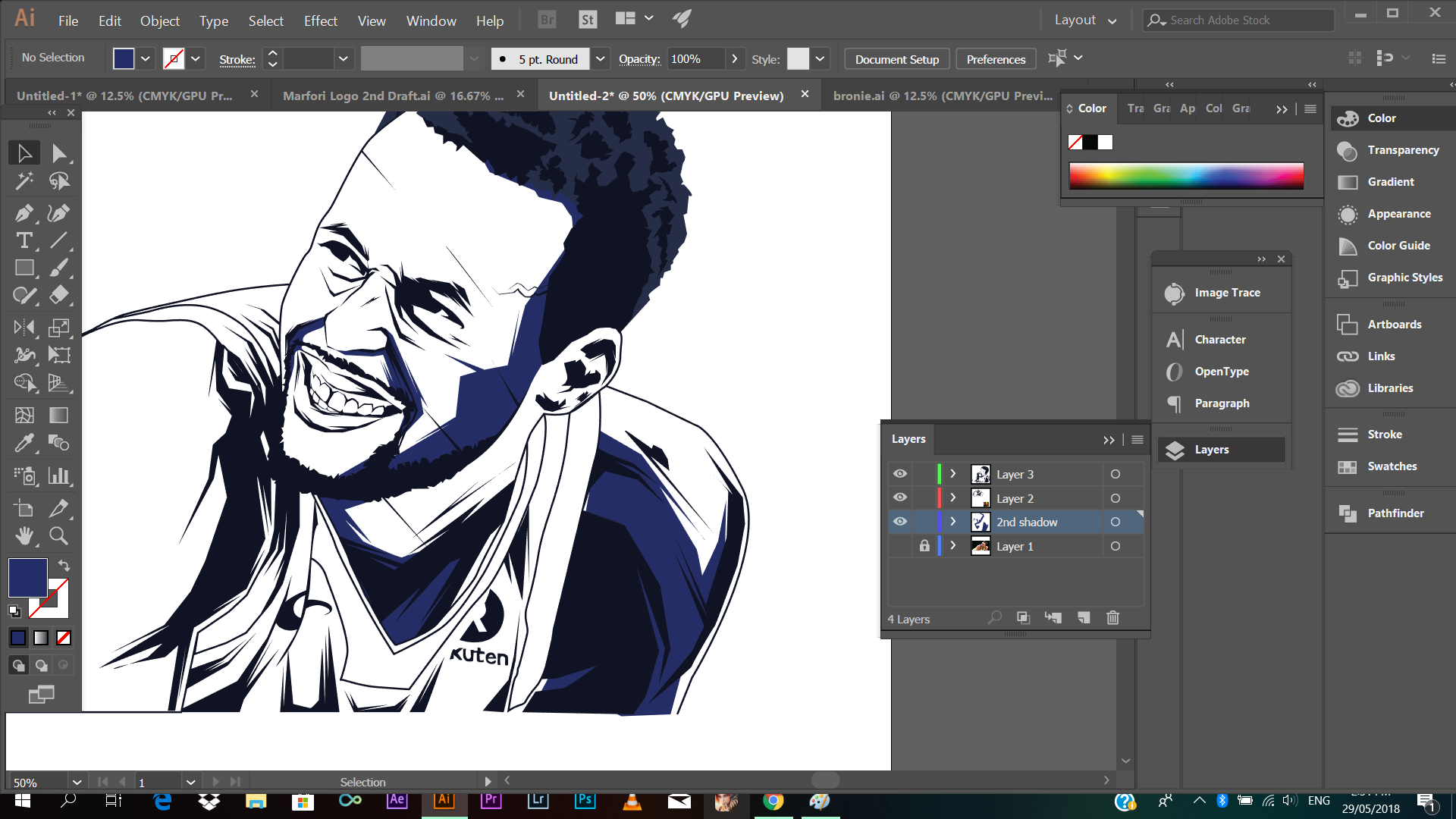Toggle target circle for Layer 3
This screenshot has width=1456, height=819.
click(x=1116, y=474)
